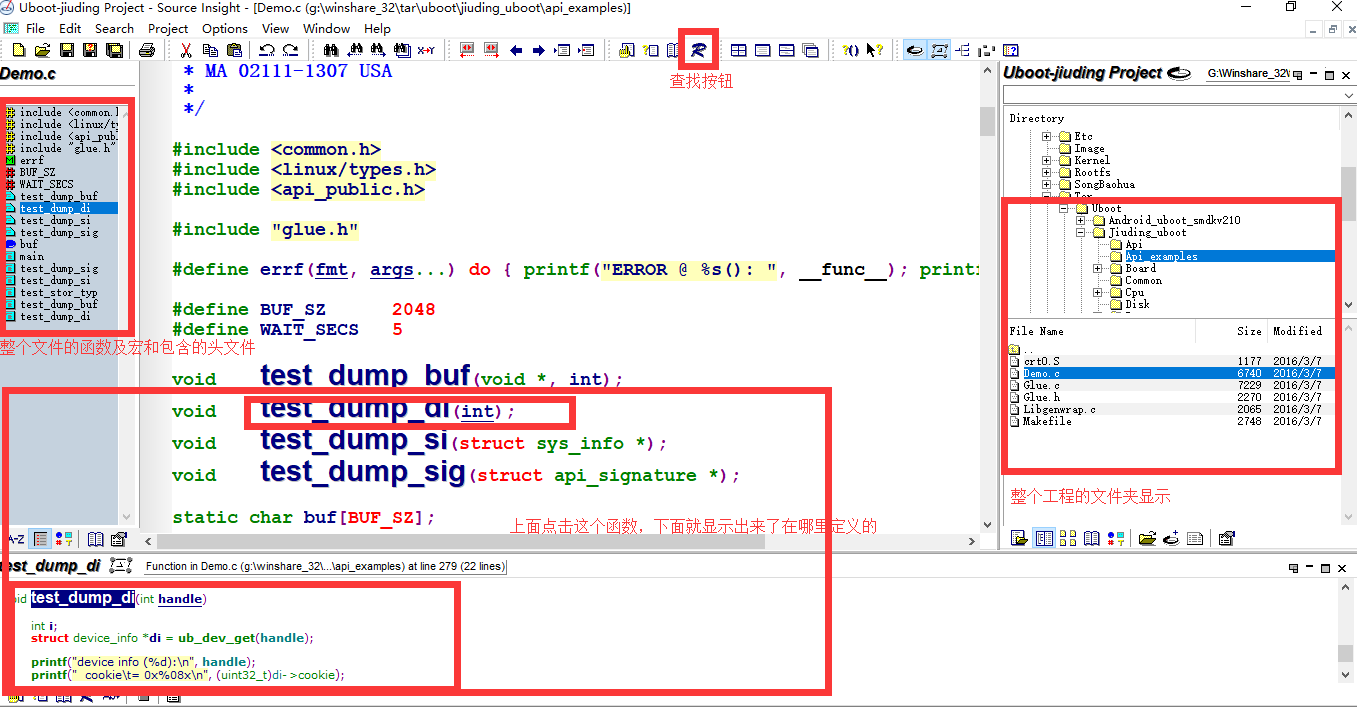Click the Paste toolbar icon

[x=235, y=50]
